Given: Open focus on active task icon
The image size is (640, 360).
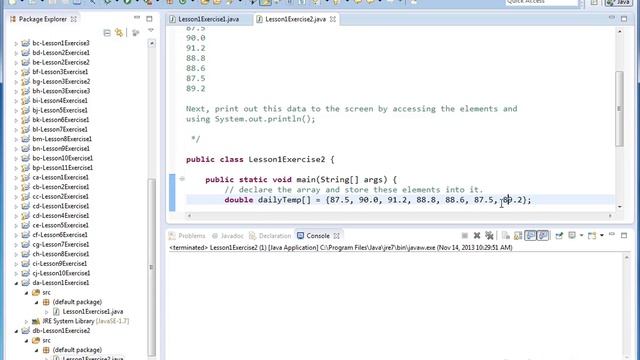Looking at the screenshot, I should coord(136,33).
